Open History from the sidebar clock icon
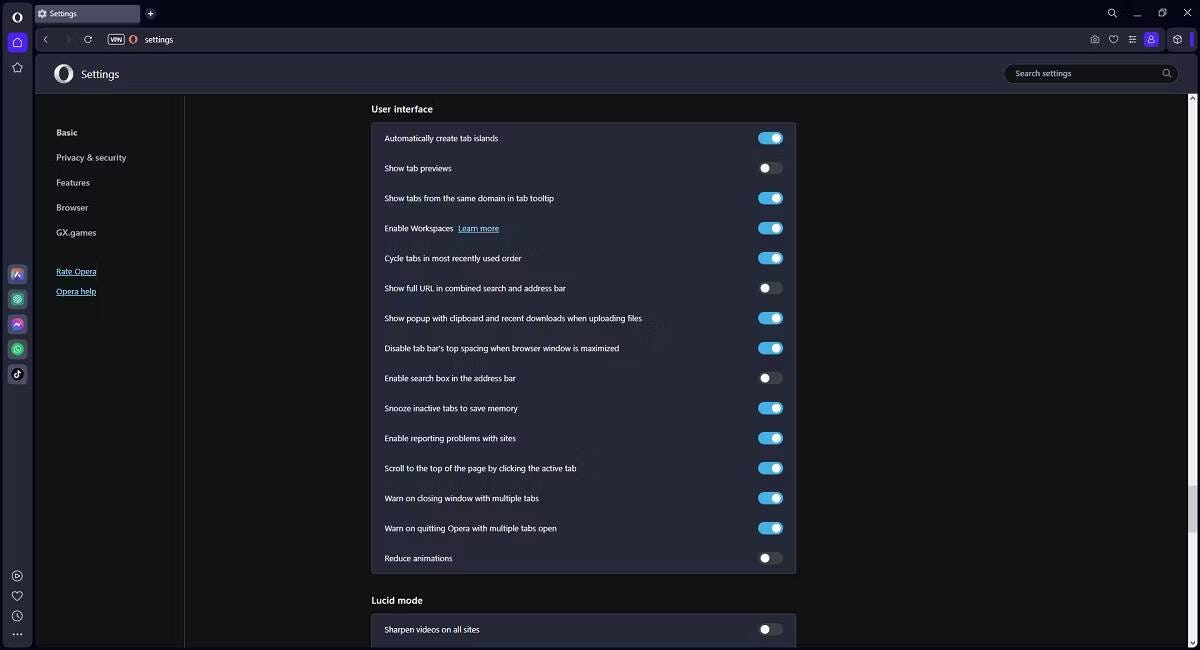The height and width of the screenshot is (650, 1200). tap(17, 616)
